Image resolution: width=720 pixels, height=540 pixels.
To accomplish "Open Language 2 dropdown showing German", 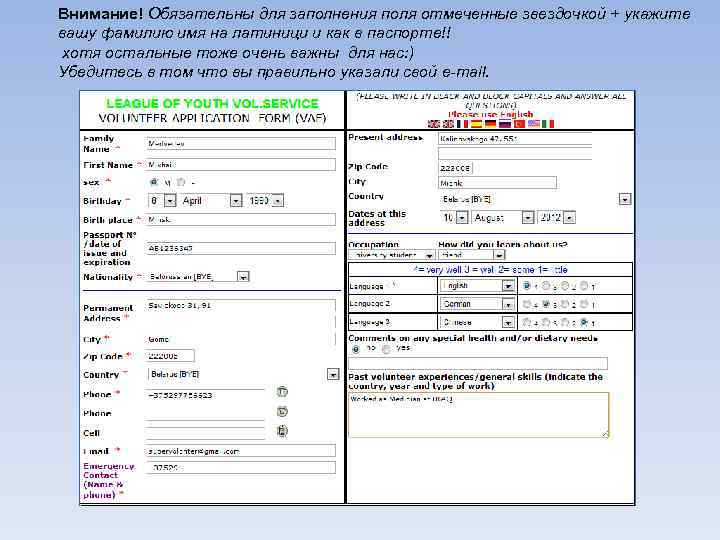I will pos(507,304).
